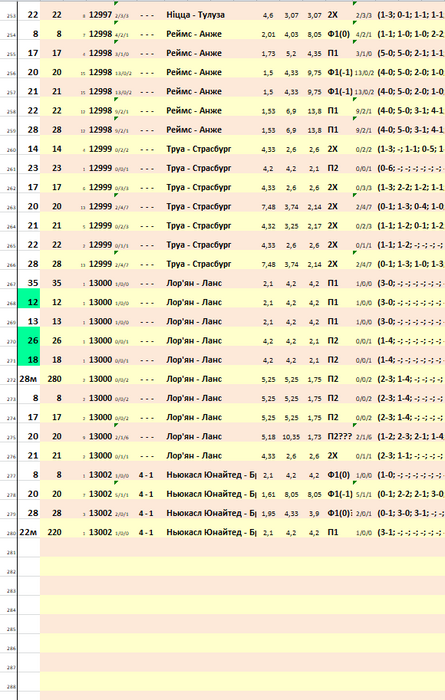Click results cell starting '(1-0; -;'
This screenshot has height=700, width=445.
(x=411, y=475)
